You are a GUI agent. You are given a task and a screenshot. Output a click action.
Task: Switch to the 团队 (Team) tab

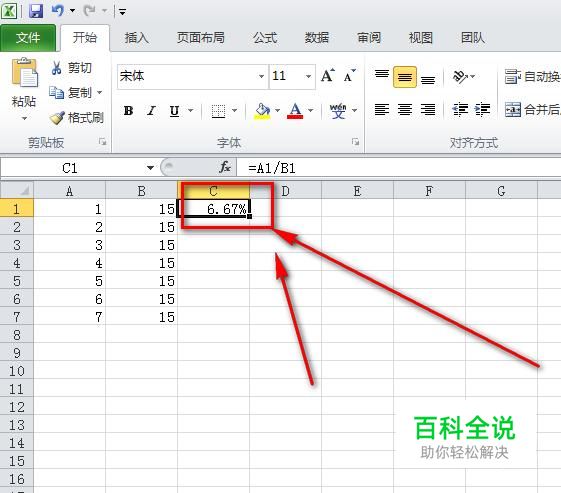[x=473, y=38]
